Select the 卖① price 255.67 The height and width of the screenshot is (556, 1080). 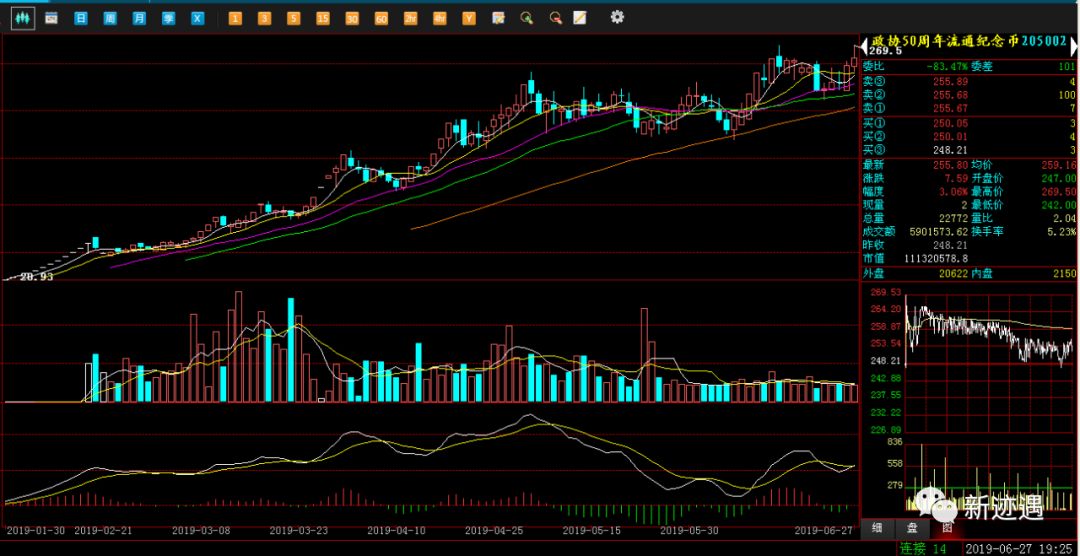point(953,108)
